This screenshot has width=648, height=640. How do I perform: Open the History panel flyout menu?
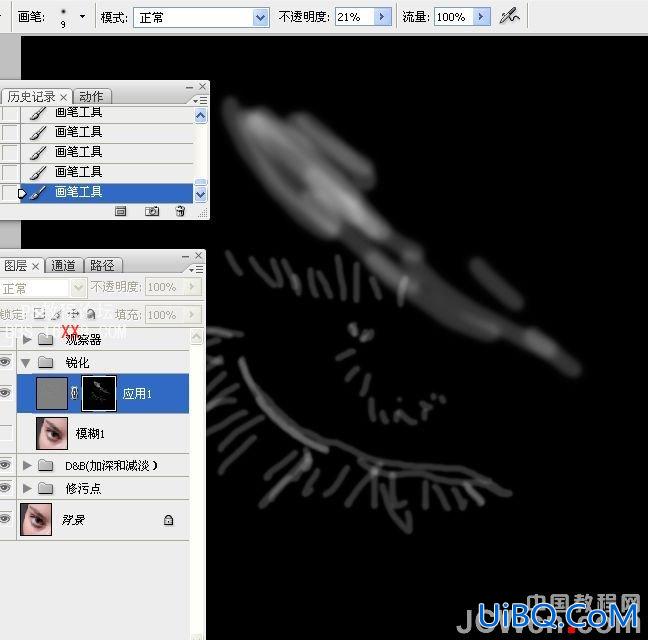pyautogui.click(x=200, y=100)
